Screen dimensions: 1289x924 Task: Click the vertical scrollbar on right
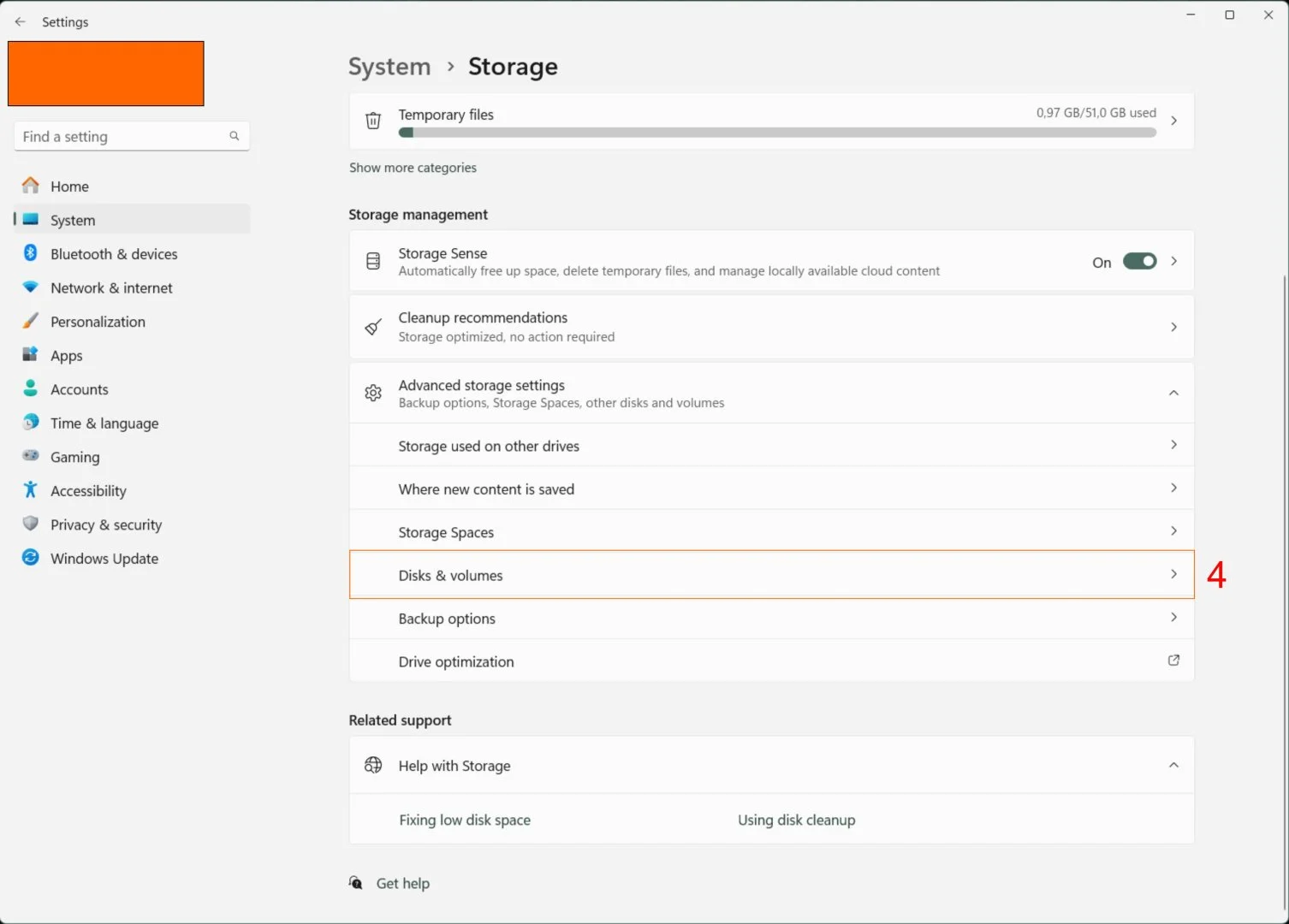(x=1284, y=590)
